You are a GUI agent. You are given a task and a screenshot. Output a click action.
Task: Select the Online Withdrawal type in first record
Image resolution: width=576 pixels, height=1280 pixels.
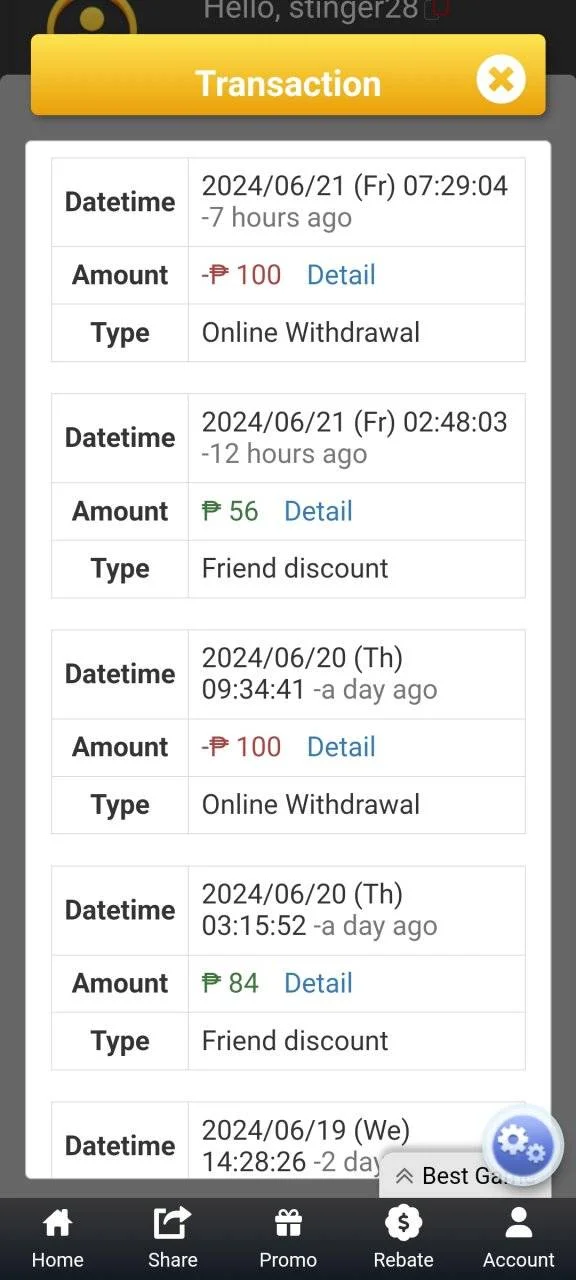click(x=311, y=333)
